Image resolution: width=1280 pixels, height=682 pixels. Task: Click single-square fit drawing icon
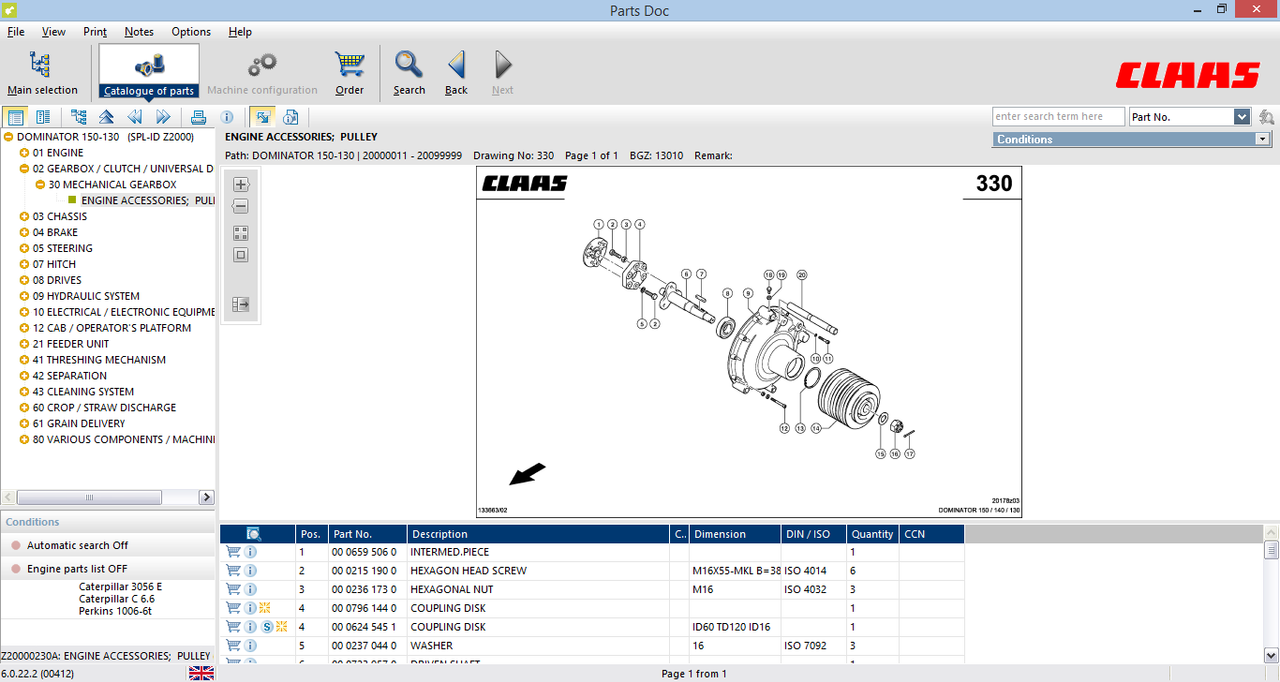click(x=240, y=255)
